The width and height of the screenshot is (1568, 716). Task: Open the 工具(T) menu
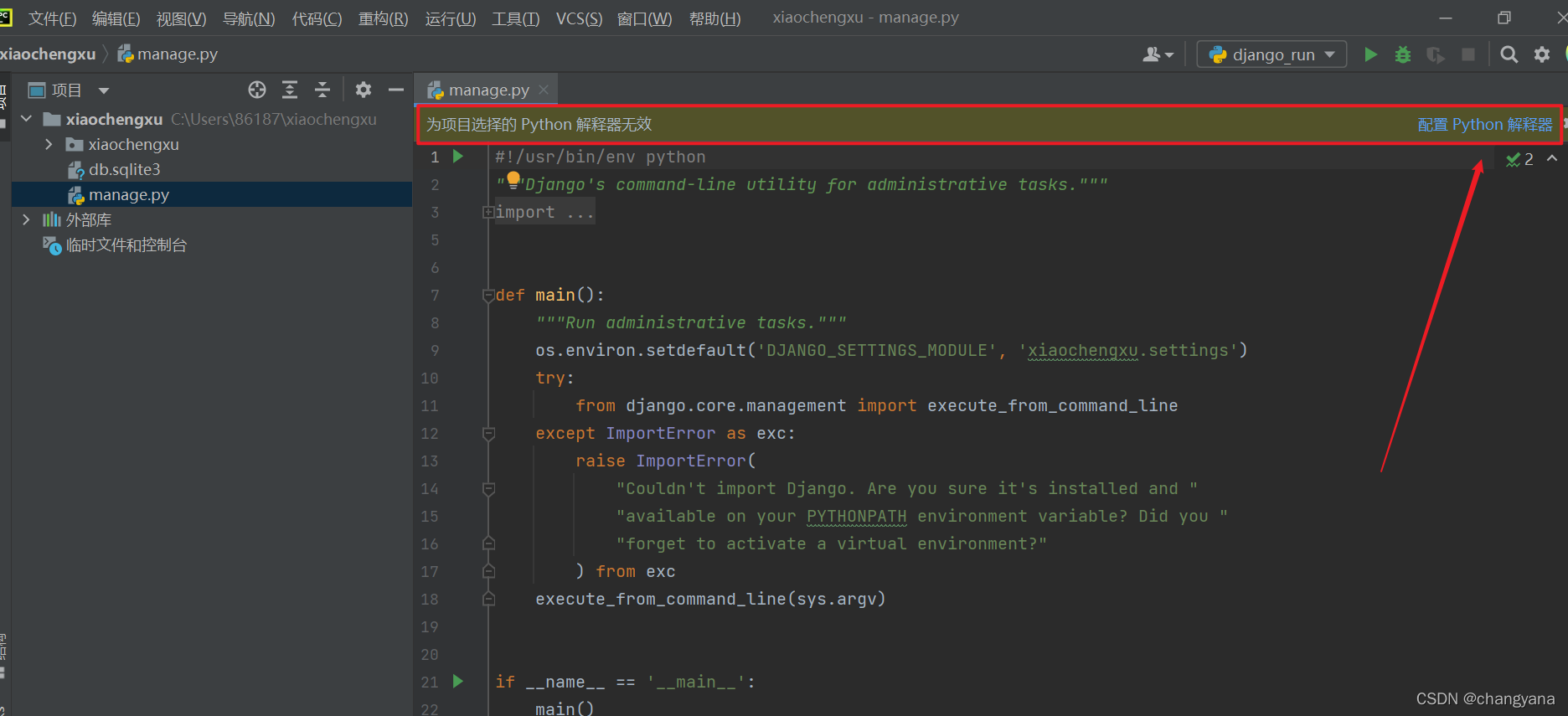(515, 18)
